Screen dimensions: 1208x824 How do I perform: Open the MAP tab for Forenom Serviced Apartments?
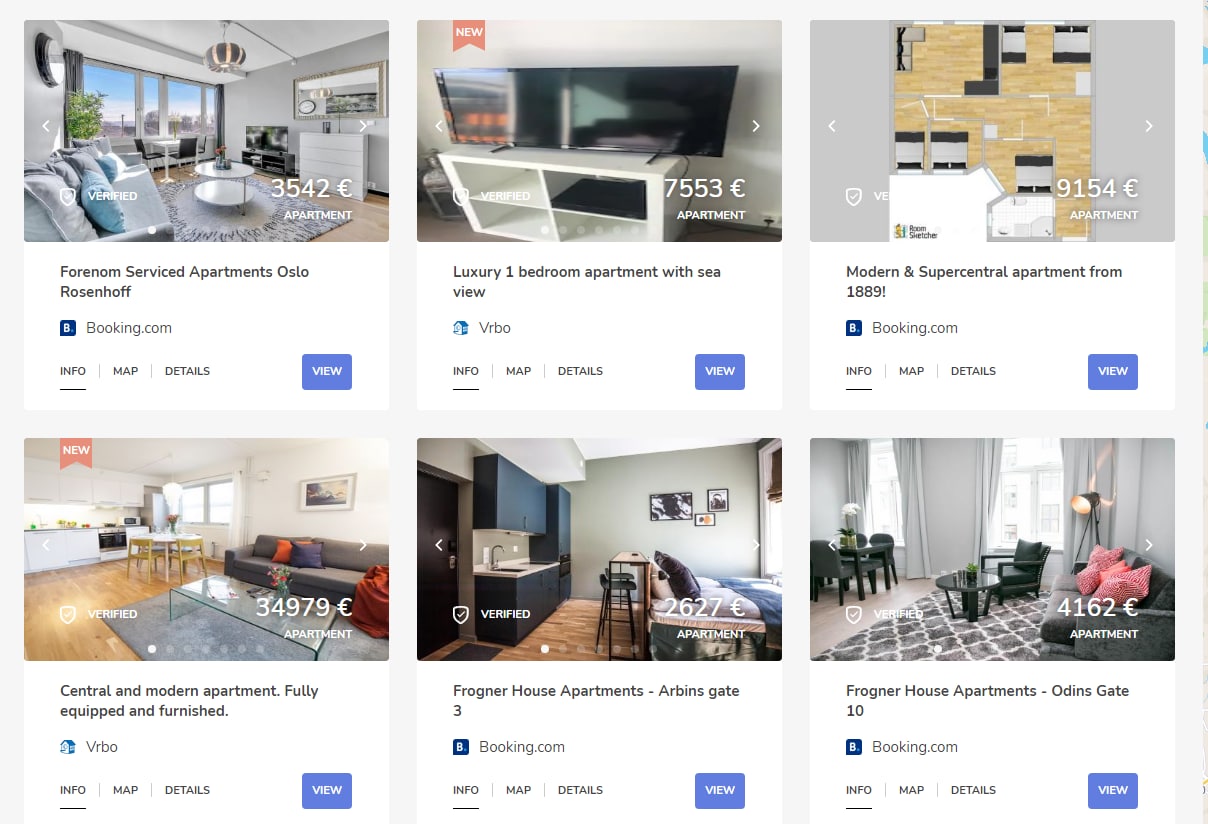tap(125, 371)
